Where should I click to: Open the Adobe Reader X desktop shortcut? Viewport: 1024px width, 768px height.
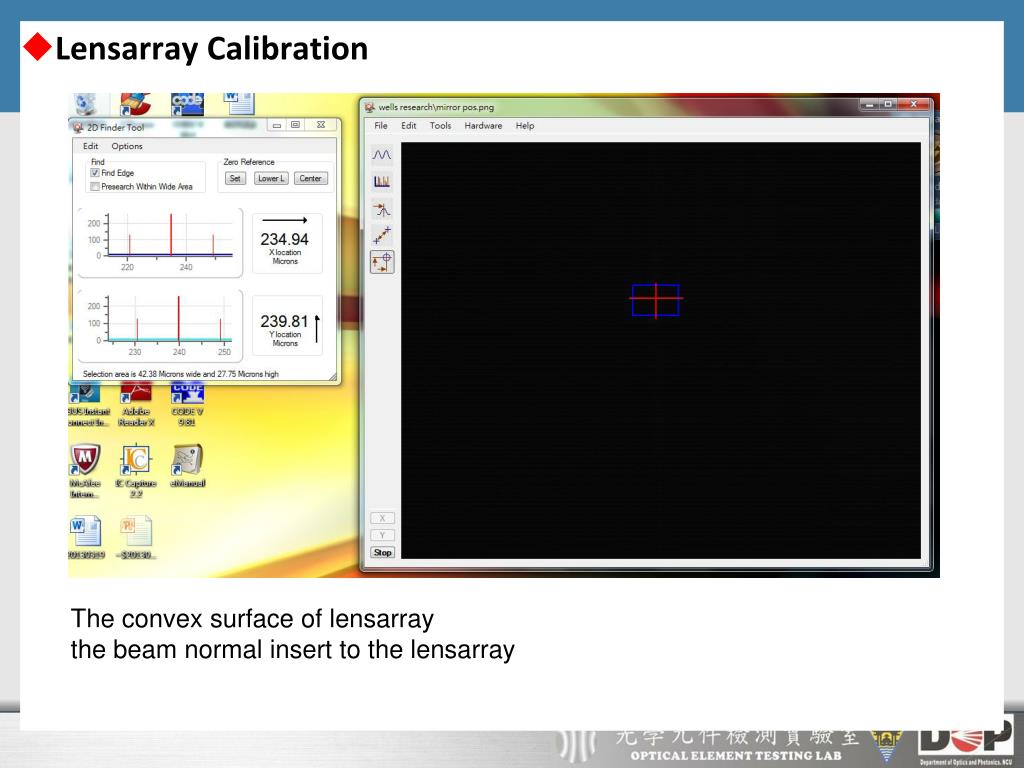(x=136, y=405)
